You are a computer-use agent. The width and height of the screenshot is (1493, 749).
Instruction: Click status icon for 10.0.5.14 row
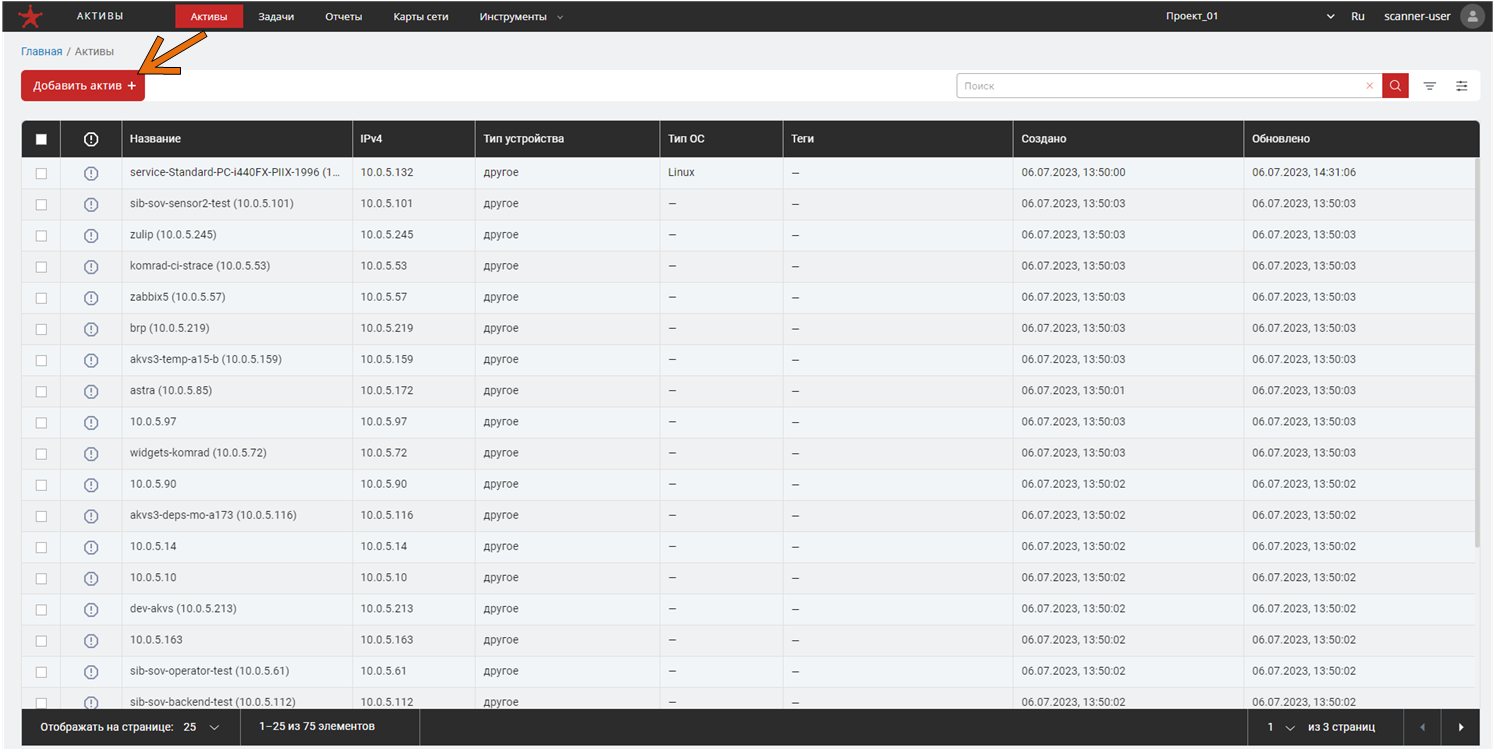91,547
